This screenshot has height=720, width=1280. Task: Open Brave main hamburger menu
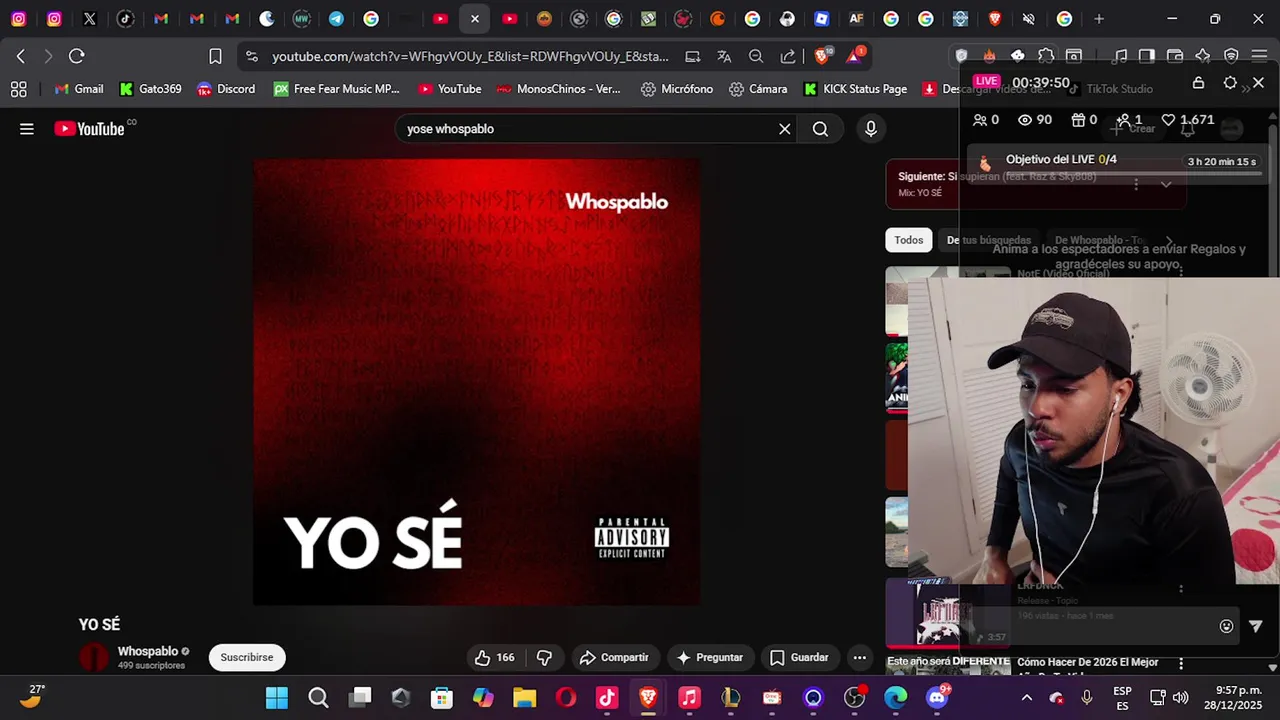pyautogui.click(x=1259, y=56)
